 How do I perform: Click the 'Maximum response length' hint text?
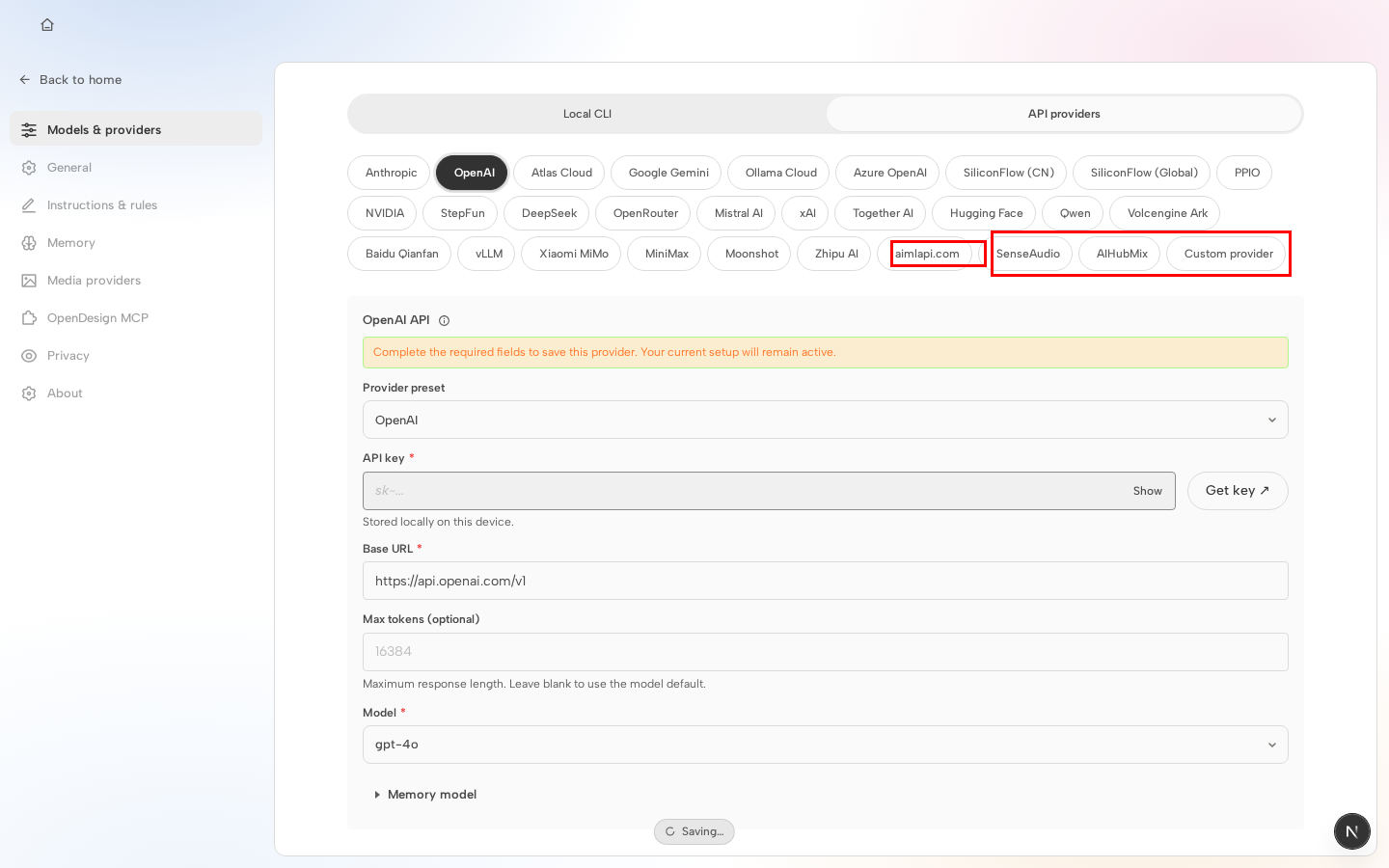534,684
